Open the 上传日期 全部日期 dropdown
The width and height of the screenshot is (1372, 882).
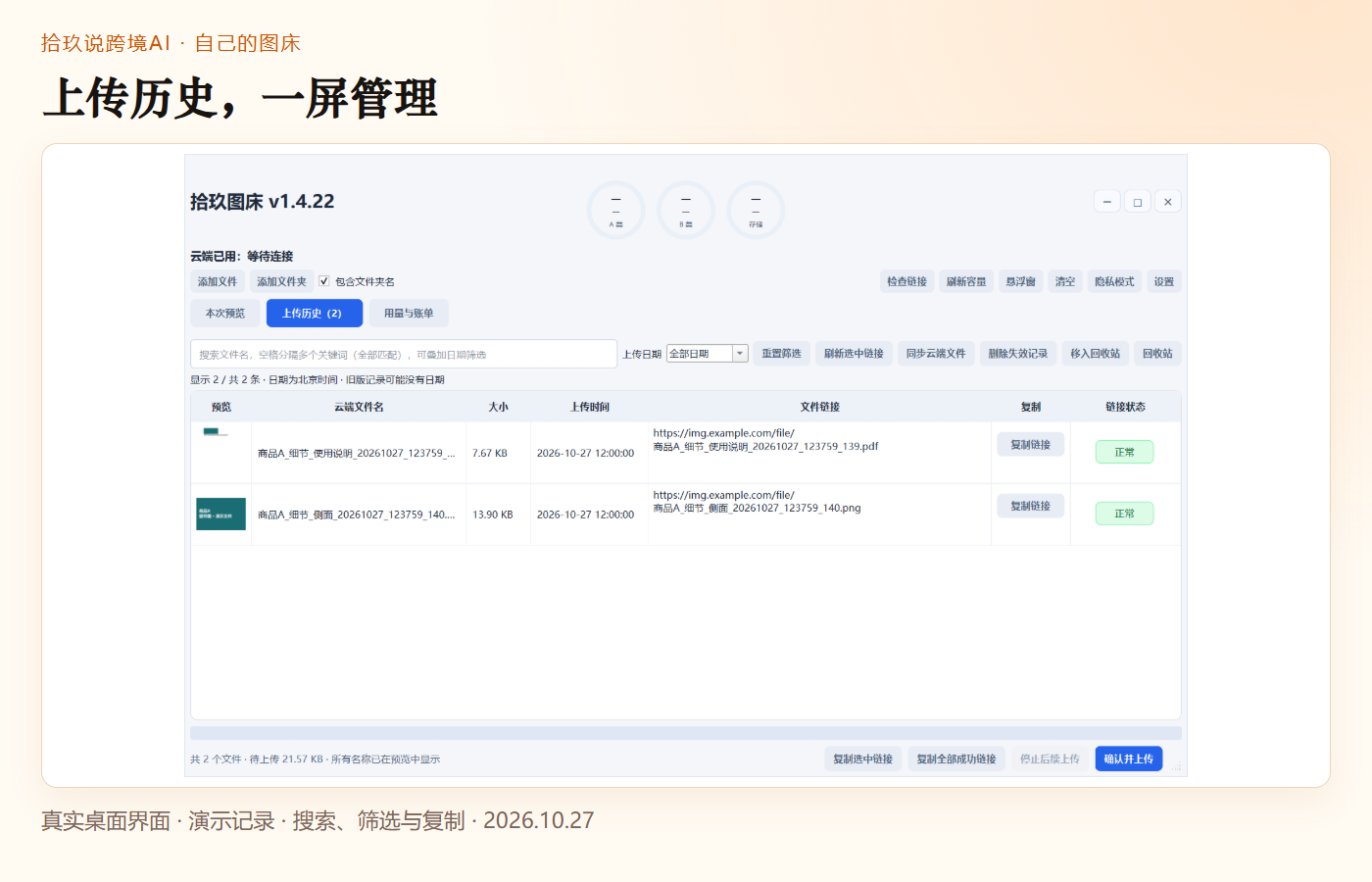[708, 354]
